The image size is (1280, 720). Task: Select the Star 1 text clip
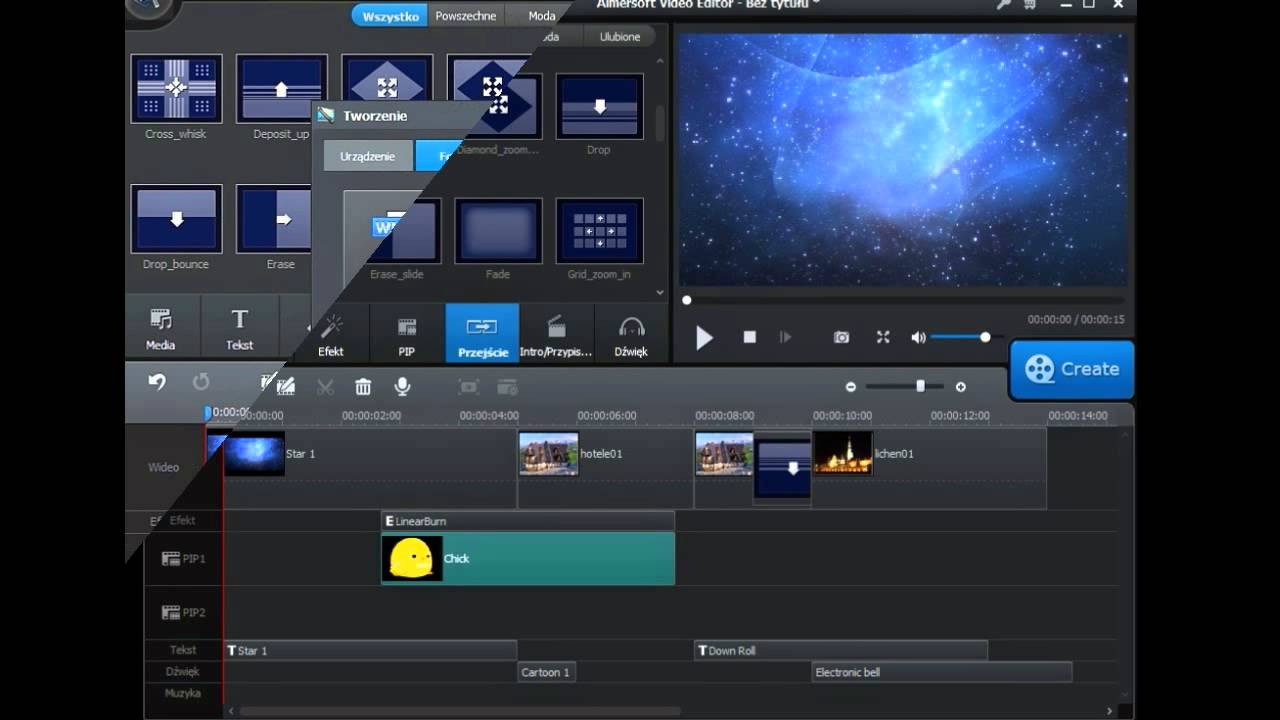coord(370,651)
